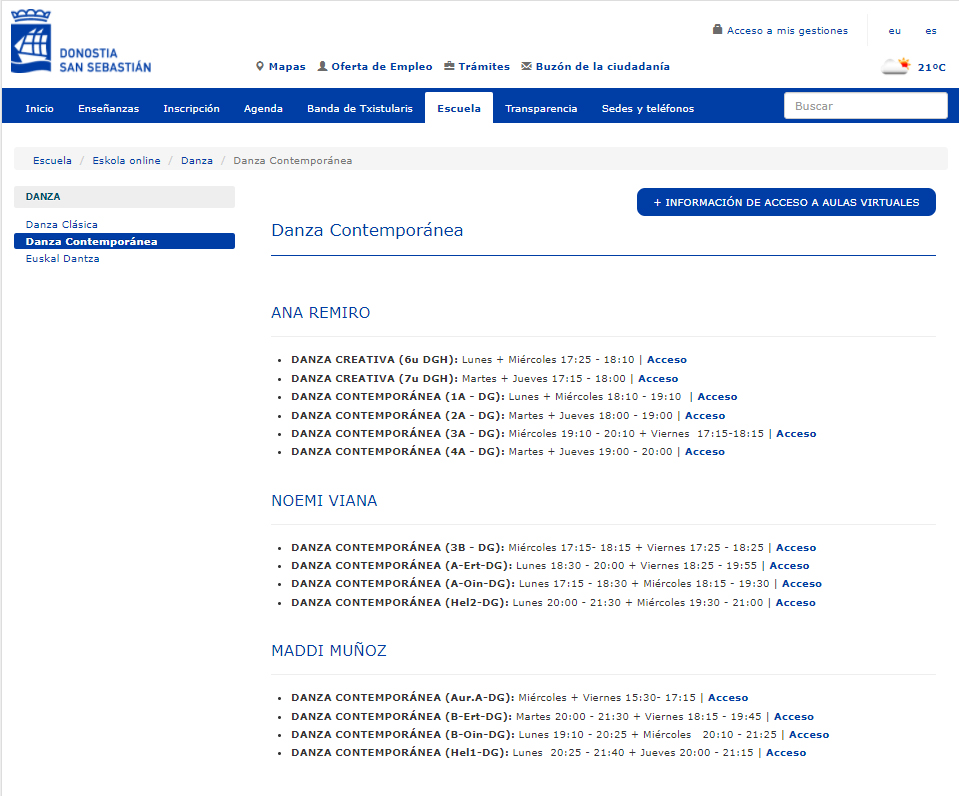This screenshot has width=959, height=796.
Task: Select Euskal Dantza in the sidebar
Action: click(63, 259)
